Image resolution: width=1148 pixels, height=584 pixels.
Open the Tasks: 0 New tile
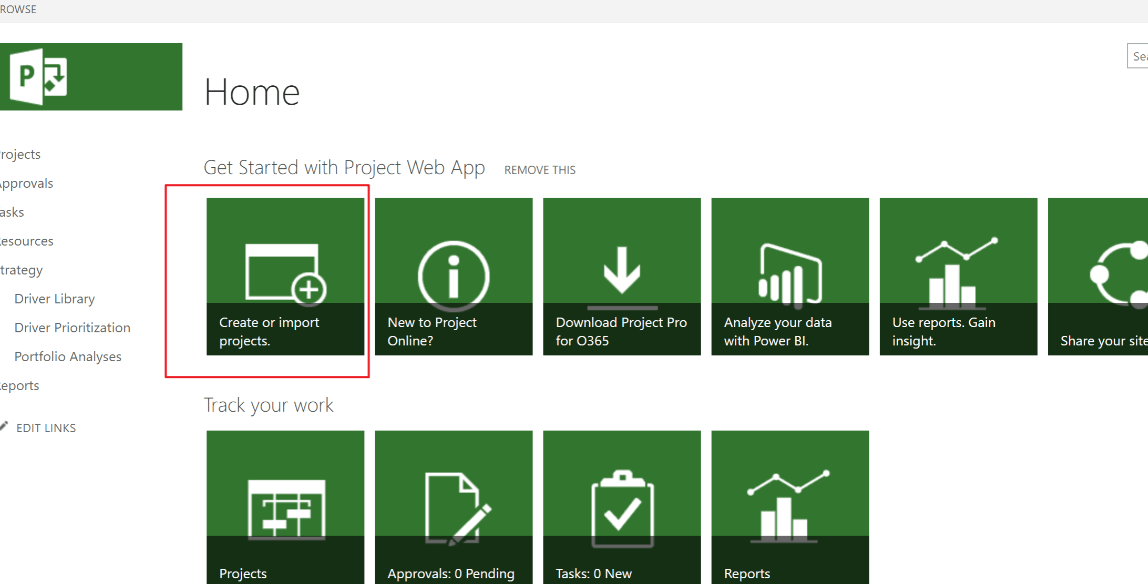point(622,507)
